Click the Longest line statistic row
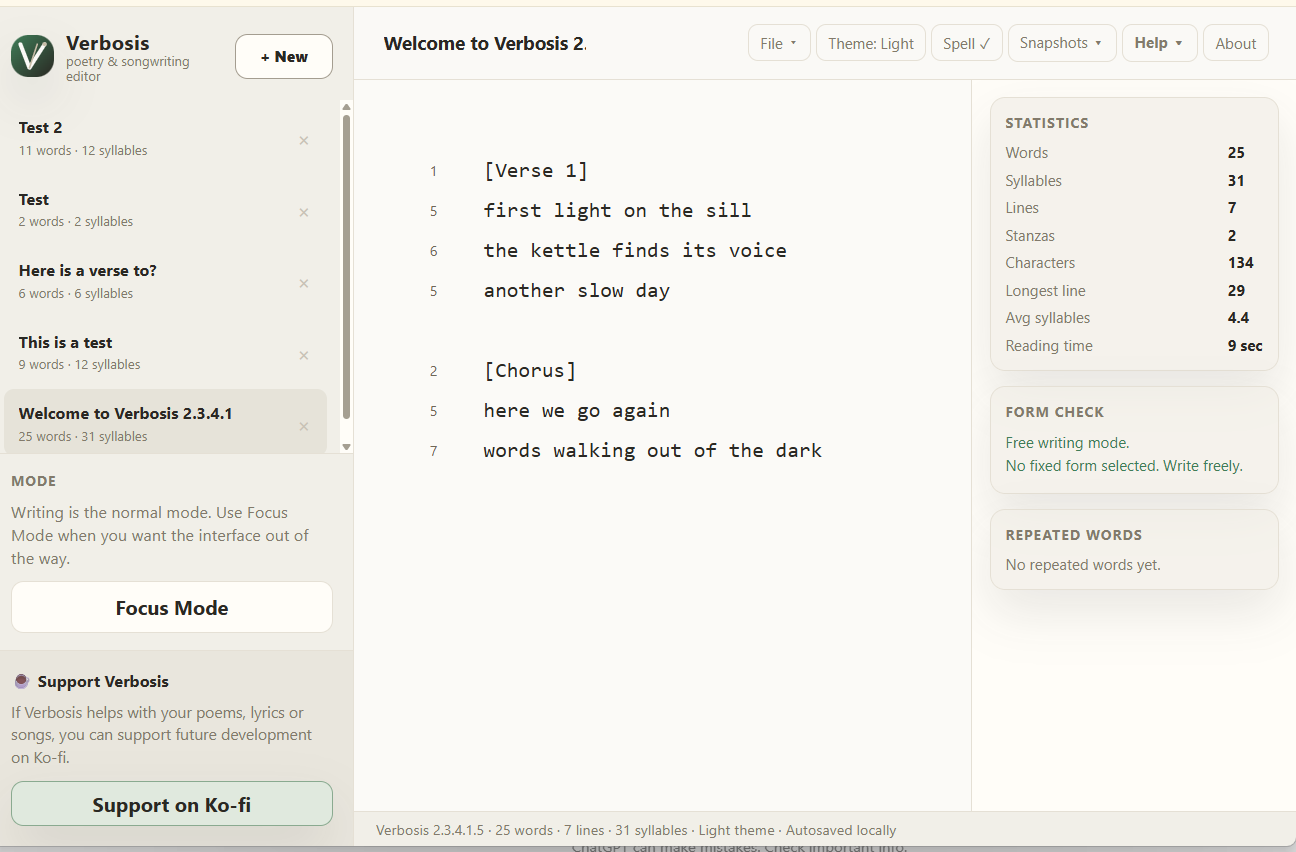The image size is (1296, 852). 1134,291
